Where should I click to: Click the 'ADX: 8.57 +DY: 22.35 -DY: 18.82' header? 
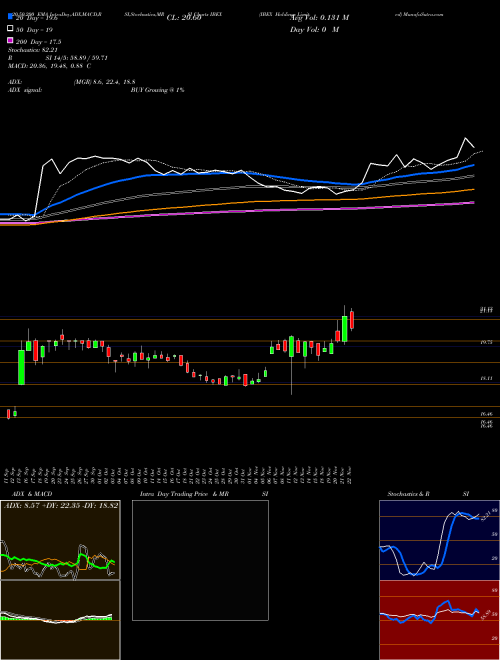point(61,505)
